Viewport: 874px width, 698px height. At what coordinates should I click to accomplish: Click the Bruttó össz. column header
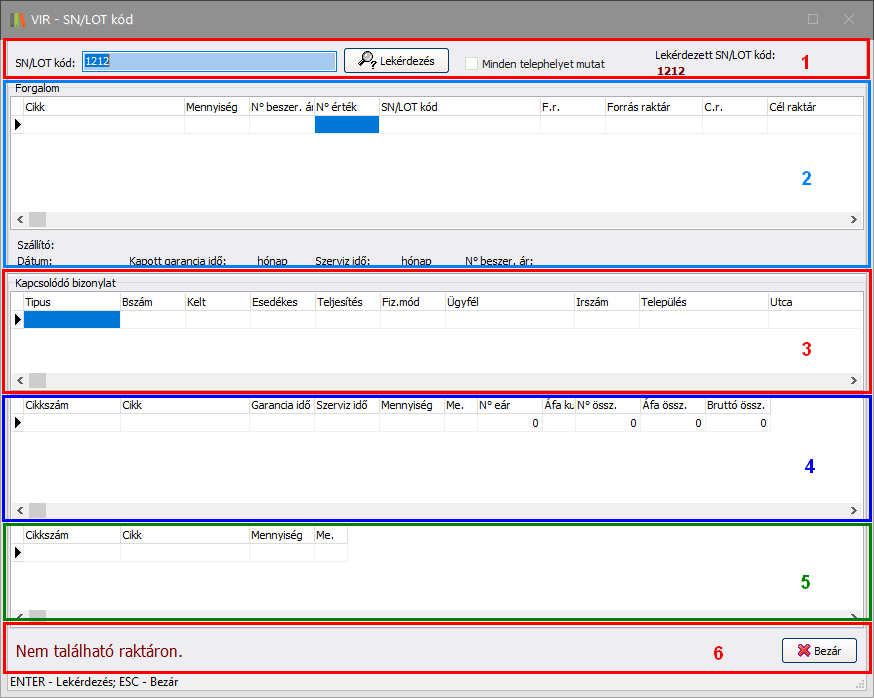click(737, 405)
